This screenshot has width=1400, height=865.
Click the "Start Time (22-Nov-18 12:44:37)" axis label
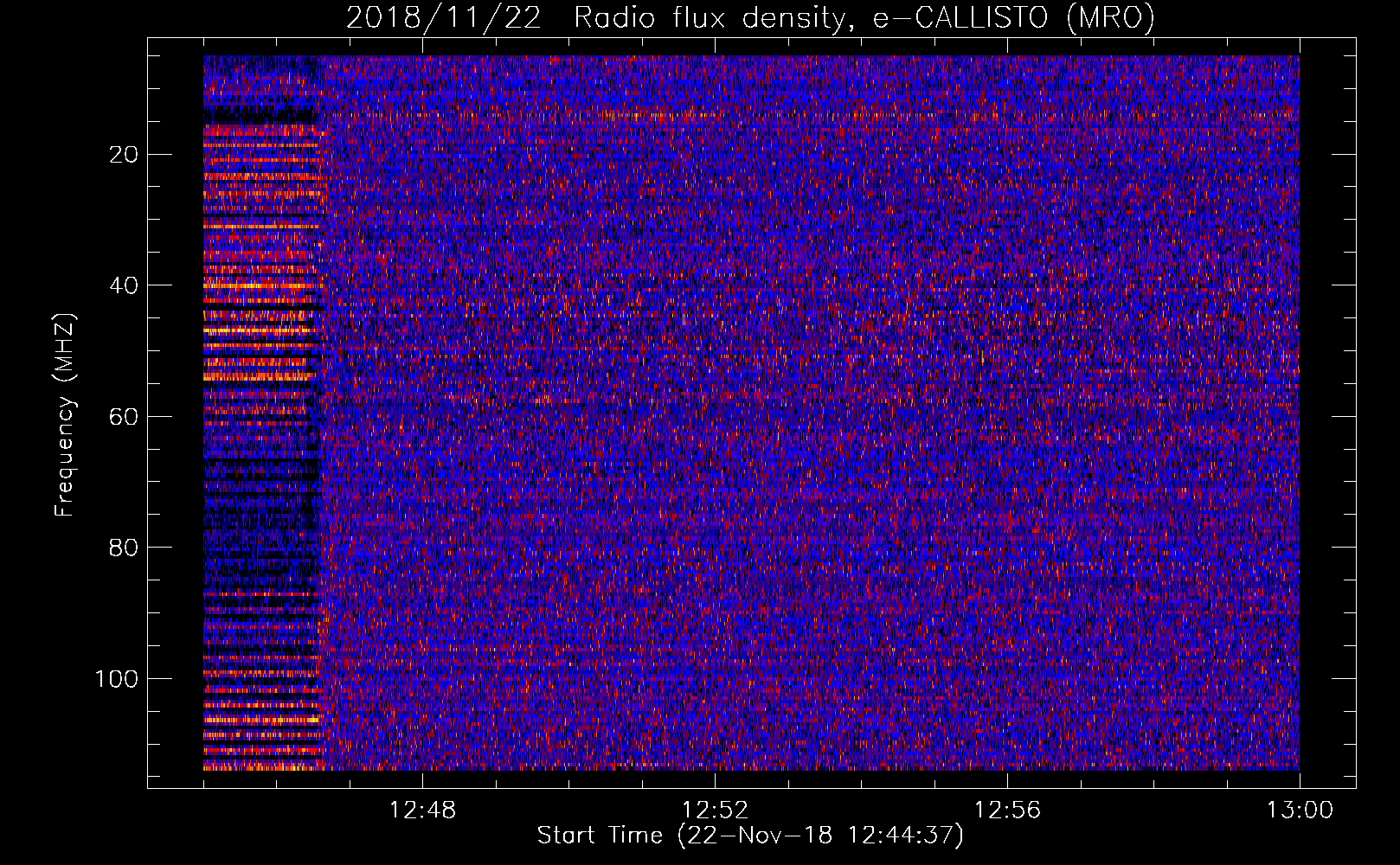coord(750,836)
